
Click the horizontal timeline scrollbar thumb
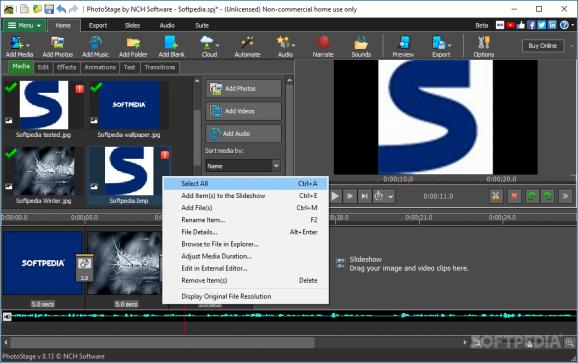[x=162, y=342]
